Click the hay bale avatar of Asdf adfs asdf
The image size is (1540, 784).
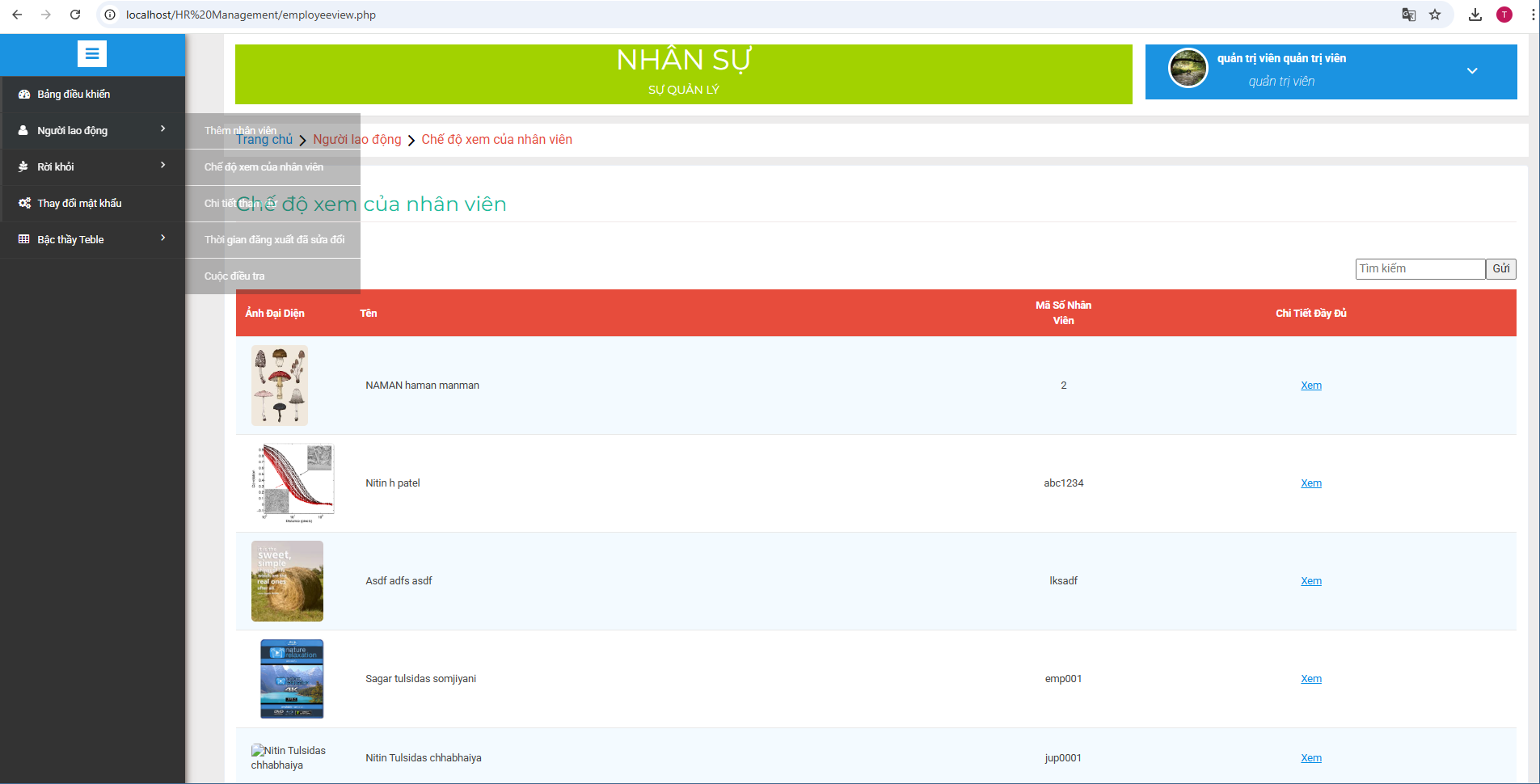[x=287, y=581]
